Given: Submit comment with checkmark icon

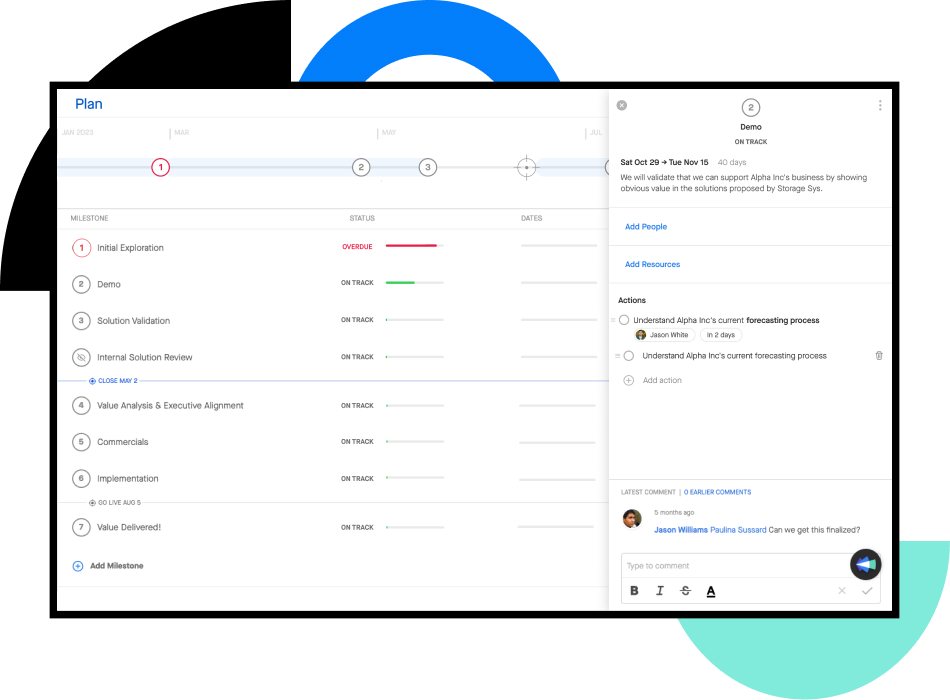Looking at the screenshot, I should (x=867, y=591).
